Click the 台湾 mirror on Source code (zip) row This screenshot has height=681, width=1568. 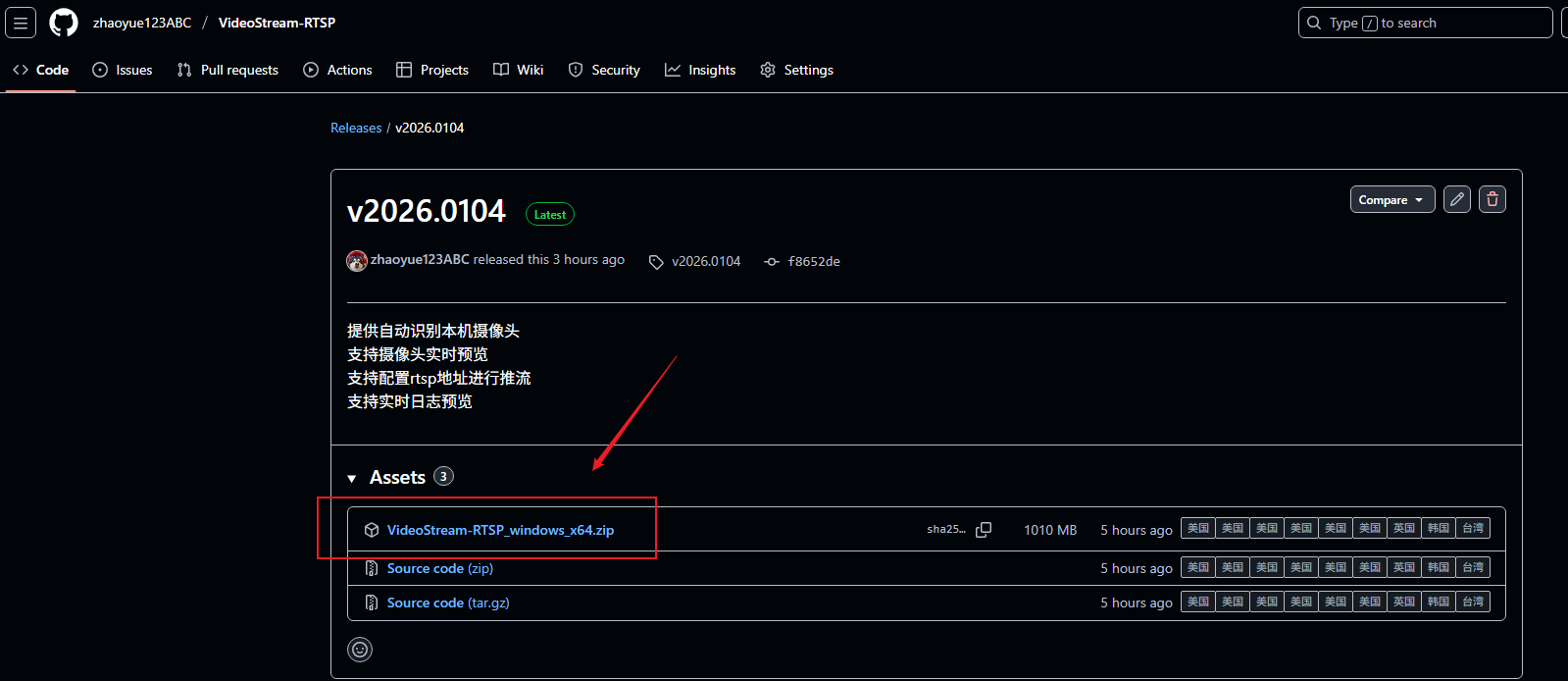1473,567
